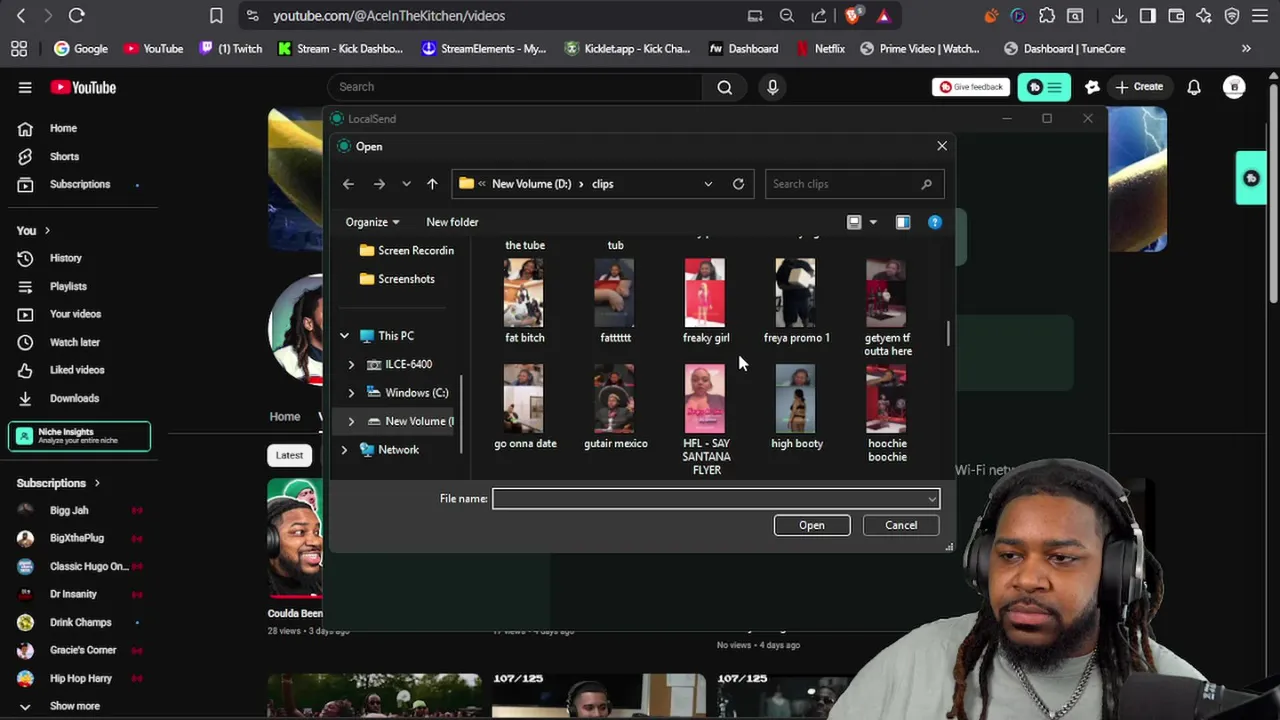The image size is (1280, 720).
Task: Select the freaky girl clip
Action: pyautogui.click(x=706, y=301)
